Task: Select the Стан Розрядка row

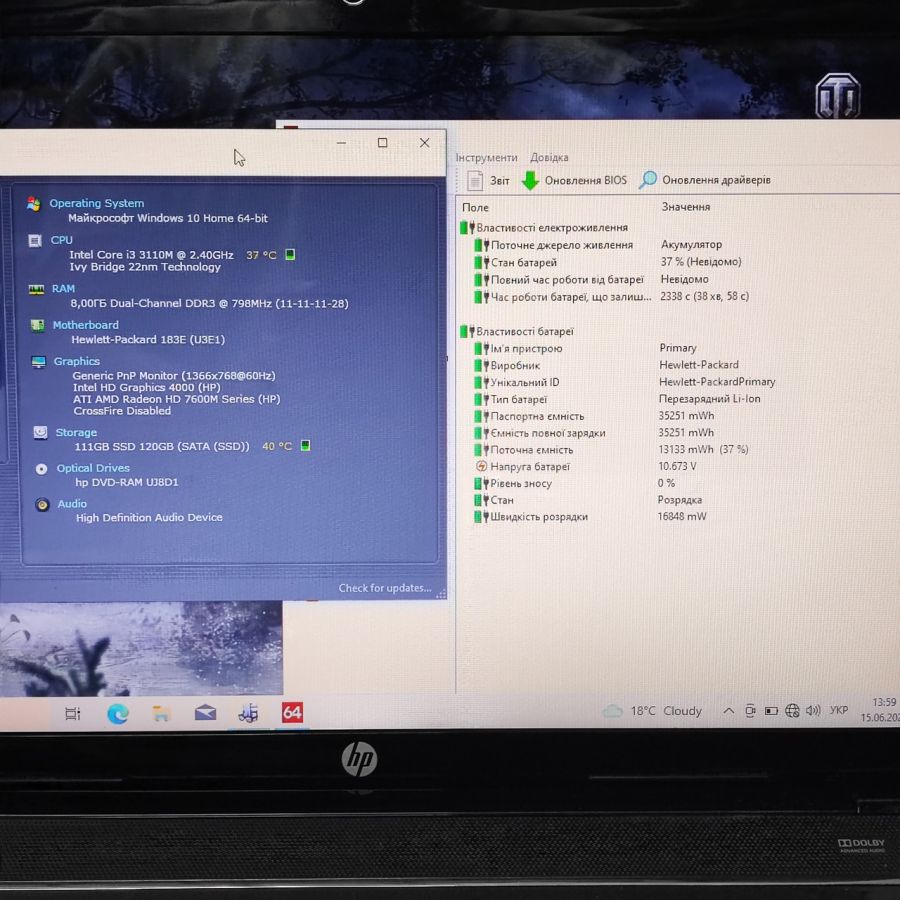Action: point(588,500)
